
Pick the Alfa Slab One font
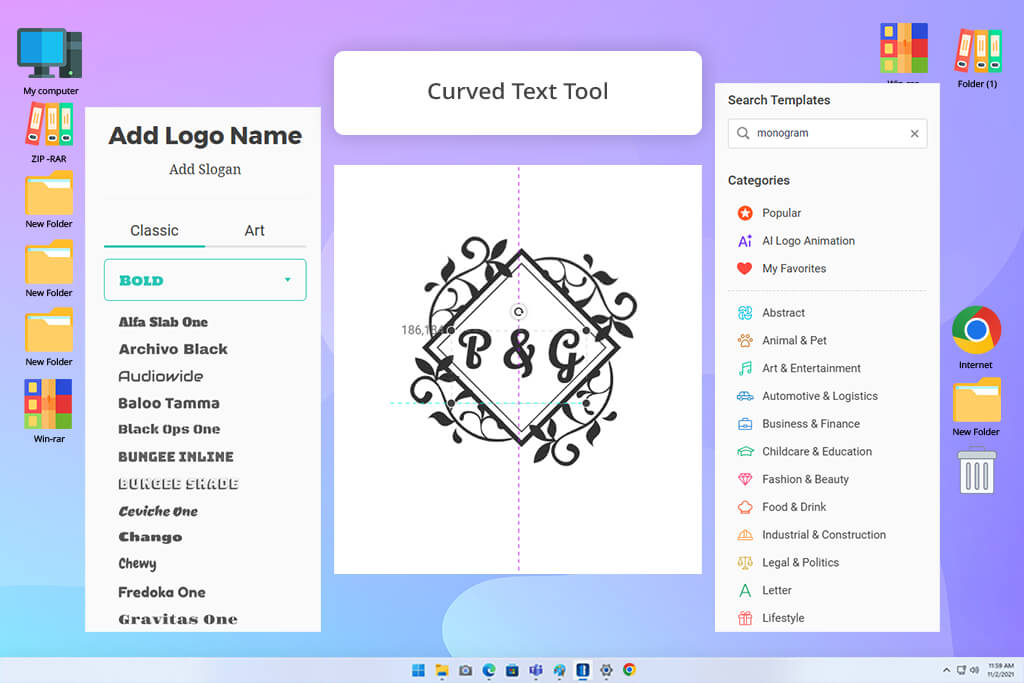(163, 322)
